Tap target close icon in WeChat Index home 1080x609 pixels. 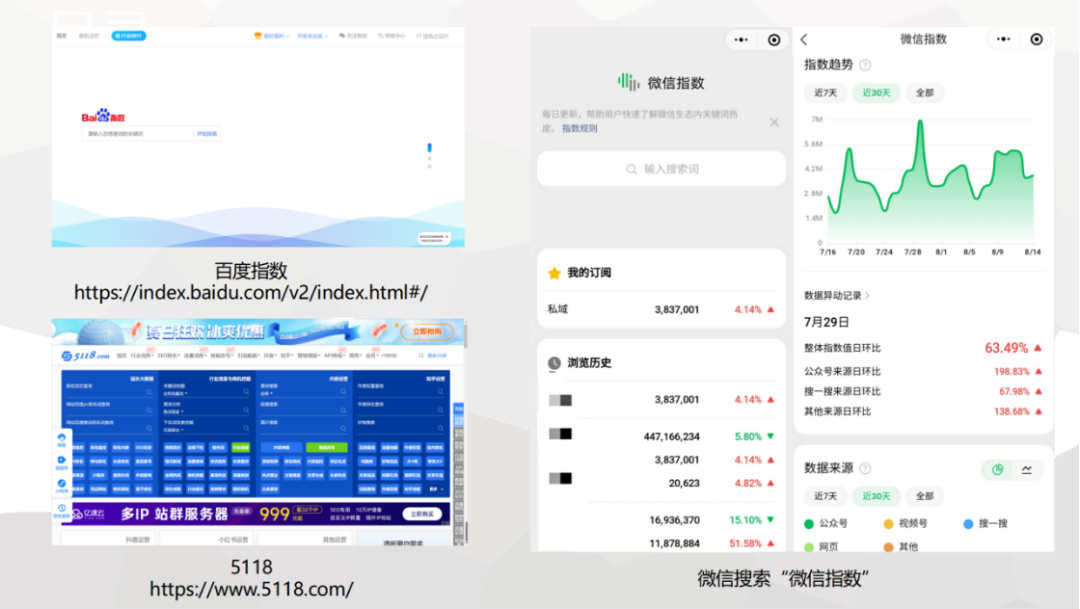point(774,40)
